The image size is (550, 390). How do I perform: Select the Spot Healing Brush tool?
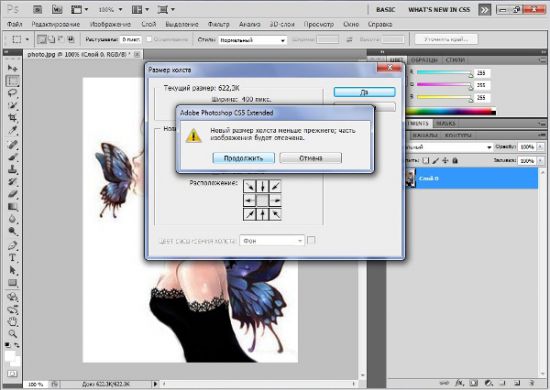(13, 144)
